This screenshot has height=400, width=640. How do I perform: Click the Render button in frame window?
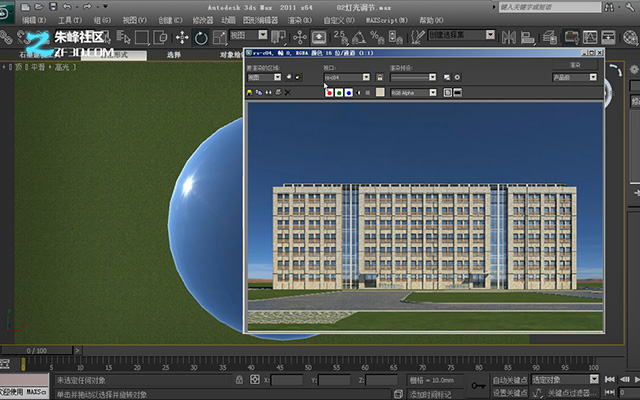coord(575,65)
